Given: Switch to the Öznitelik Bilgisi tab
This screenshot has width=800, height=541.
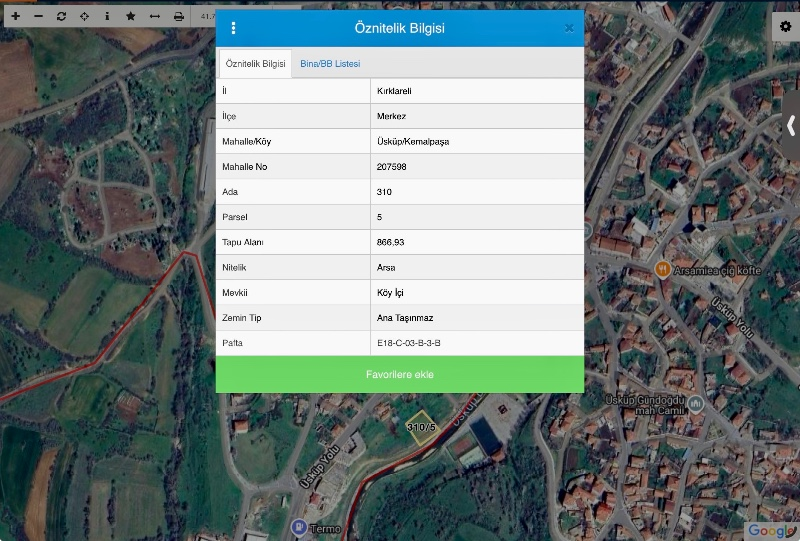Looking at the screenshot, I should point(255,64).
